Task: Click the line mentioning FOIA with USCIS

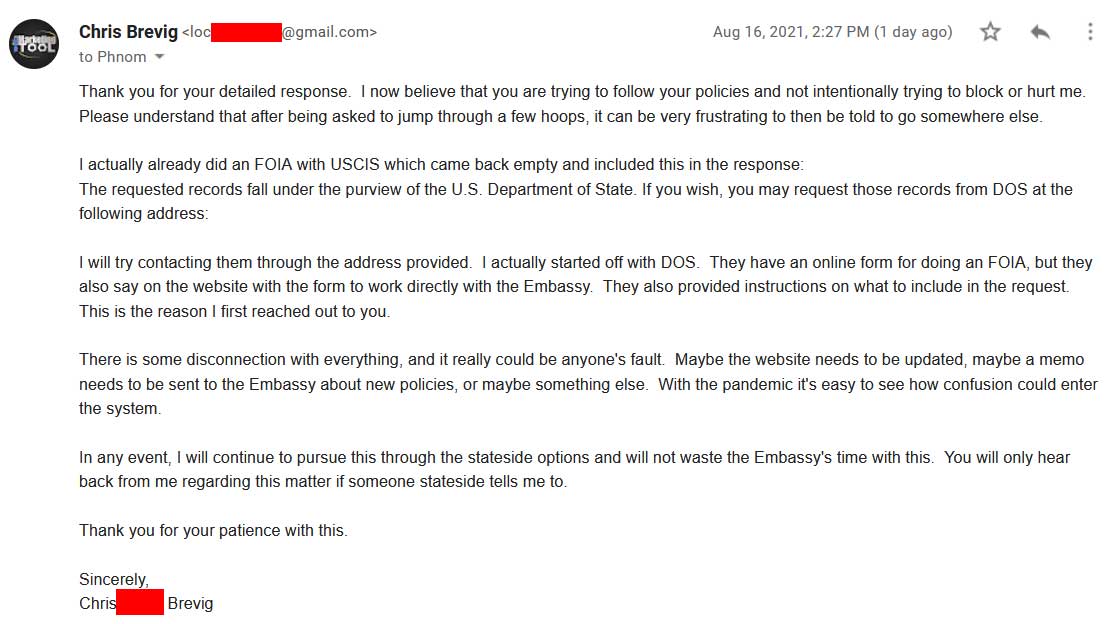Action: 441,165
